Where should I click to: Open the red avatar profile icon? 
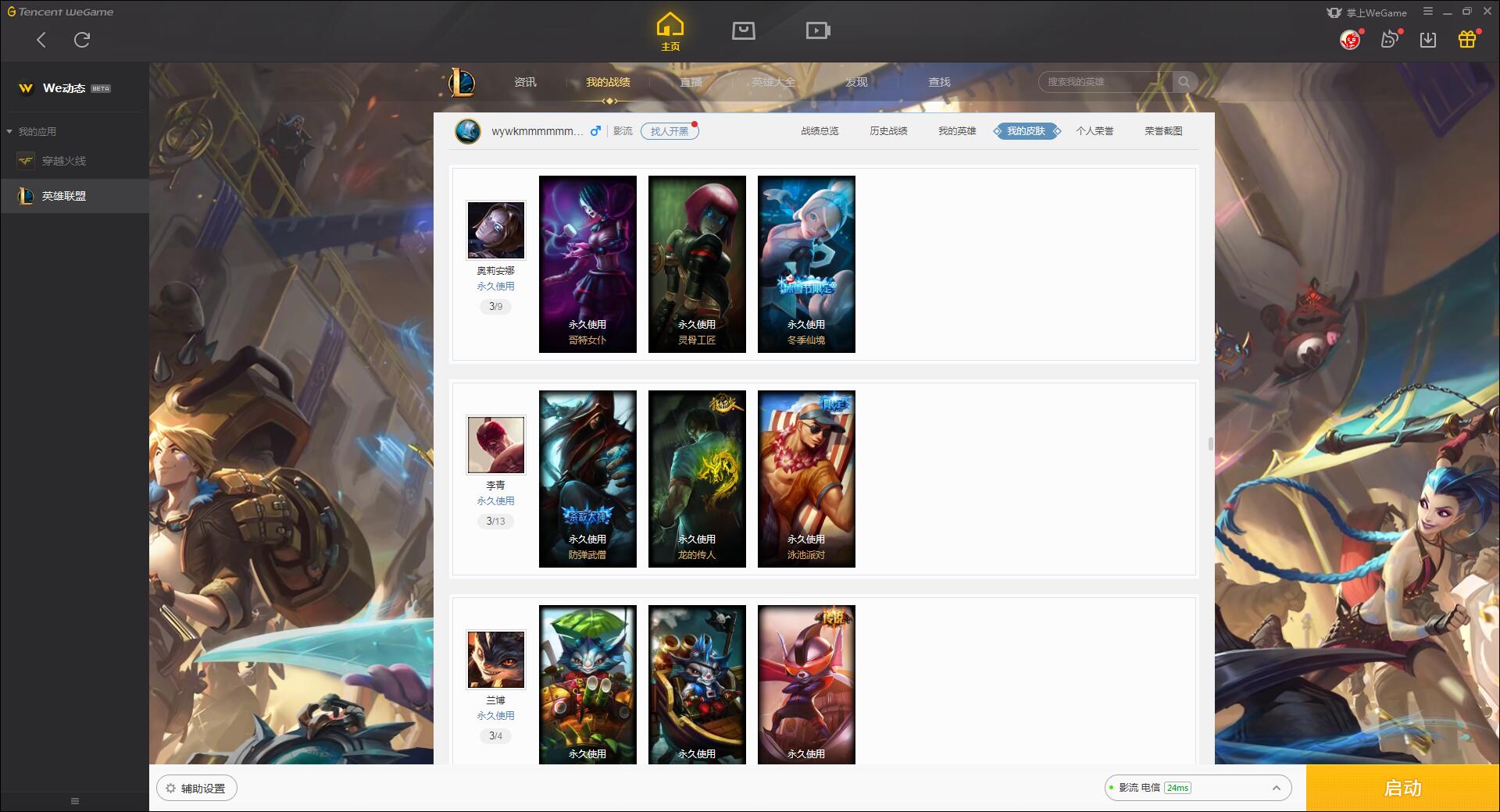coord(1351,40)
